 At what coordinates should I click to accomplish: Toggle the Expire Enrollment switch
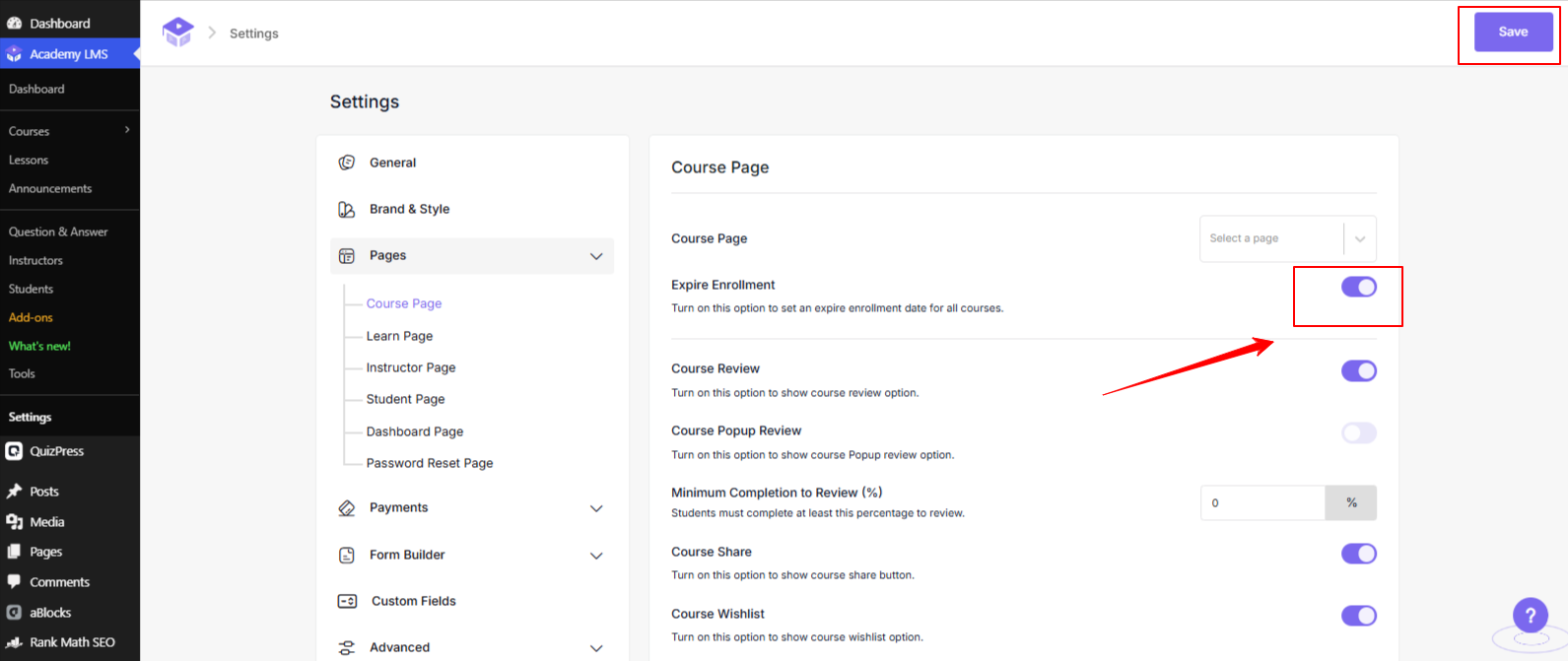(1359, 287)
